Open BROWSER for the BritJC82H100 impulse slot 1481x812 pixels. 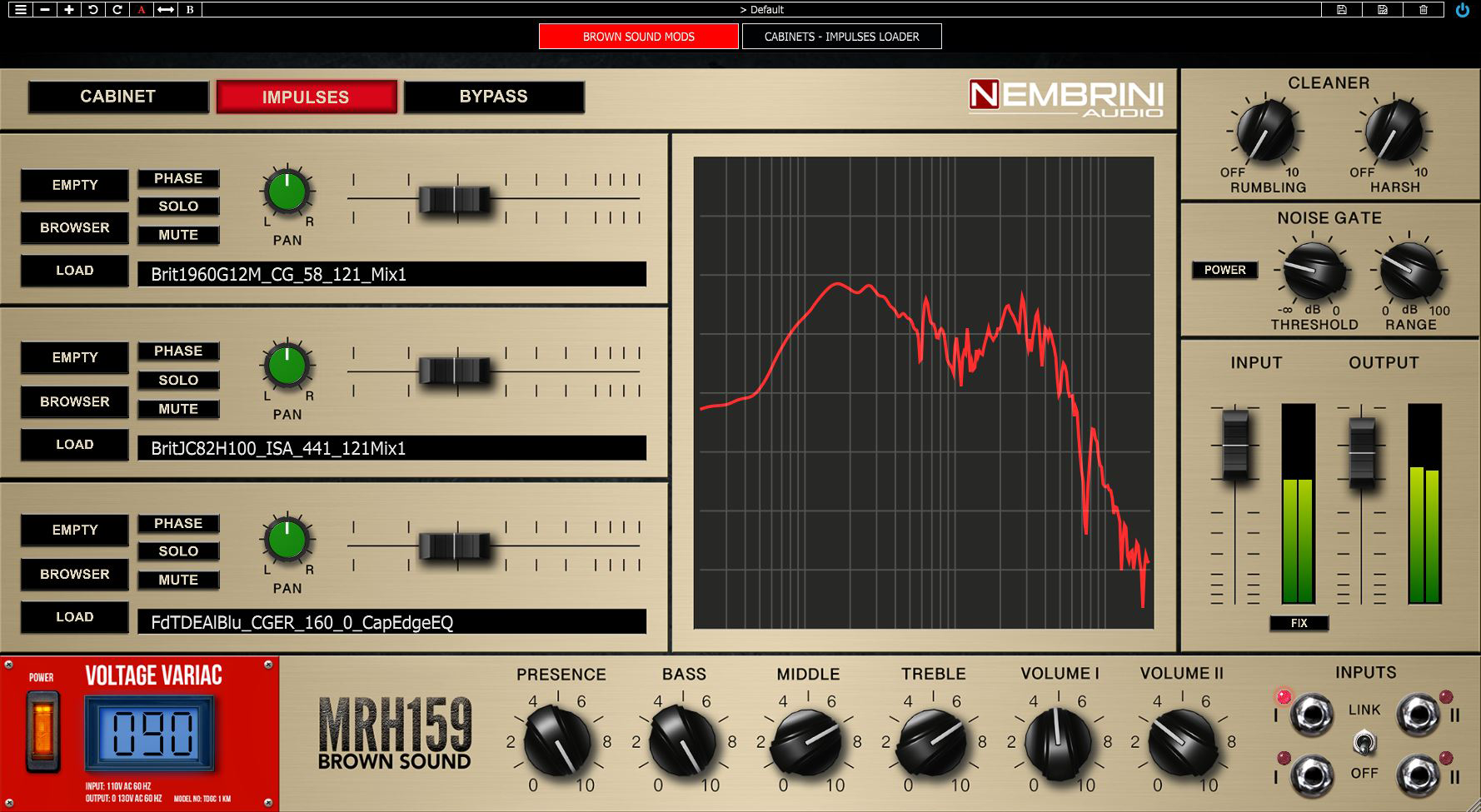point(75,401)
